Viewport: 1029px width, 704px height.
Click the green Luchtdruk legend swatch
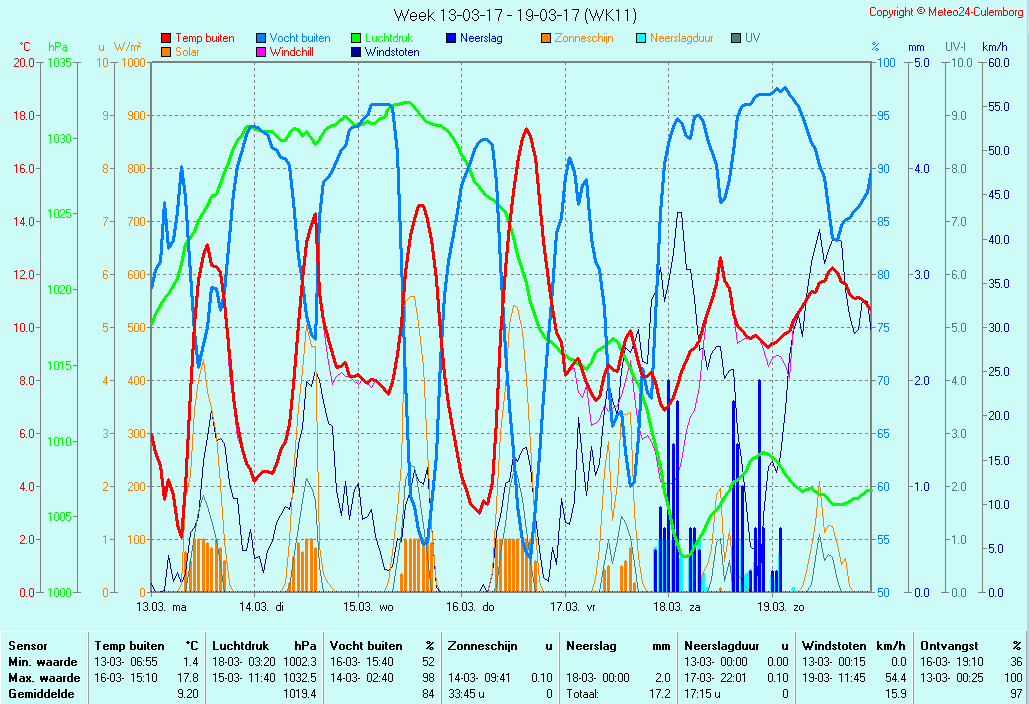[x=355, y=38]
